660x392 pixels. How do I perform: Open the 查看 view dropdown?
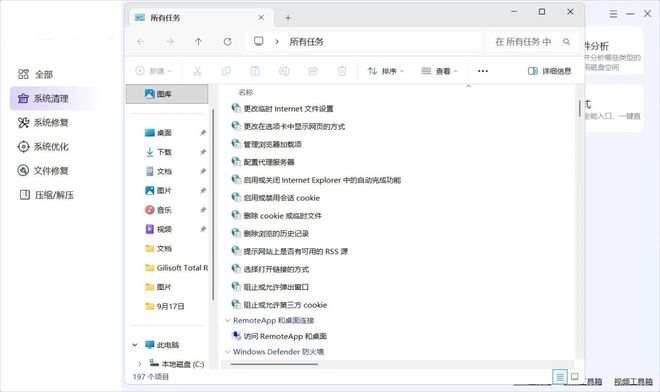(439, 71)
